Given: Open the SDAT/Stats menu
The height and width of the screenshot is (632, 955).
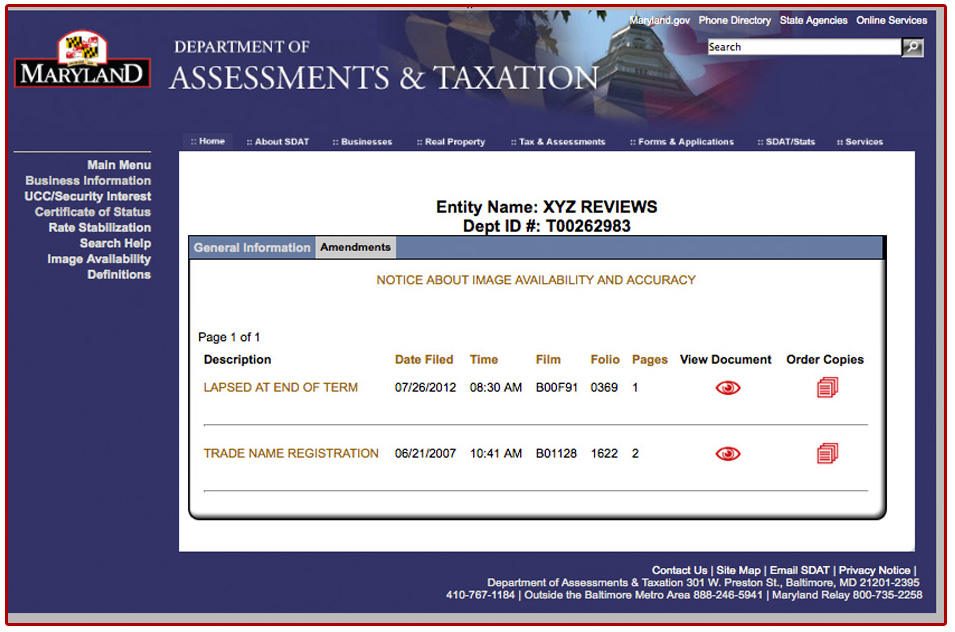Looking at the screenshot, I should coord(786,142).
